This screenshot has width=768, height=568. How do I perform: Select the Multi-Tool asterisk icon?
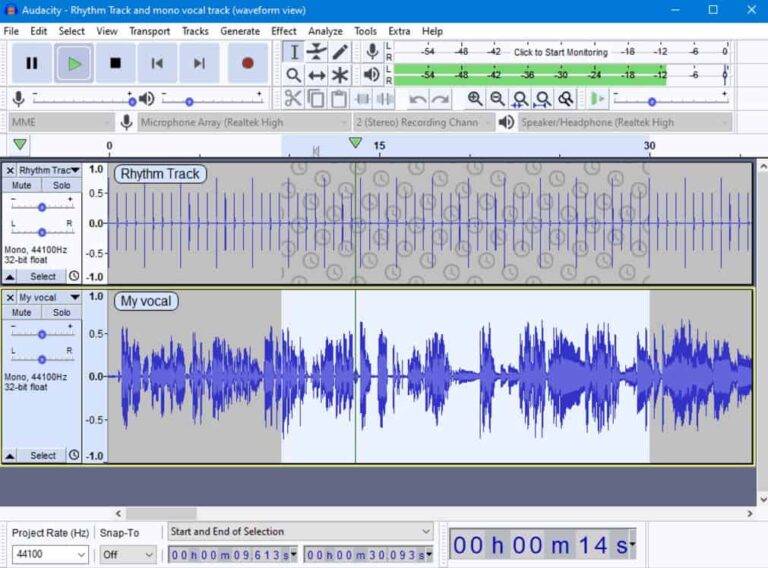[x=340, y=75]
